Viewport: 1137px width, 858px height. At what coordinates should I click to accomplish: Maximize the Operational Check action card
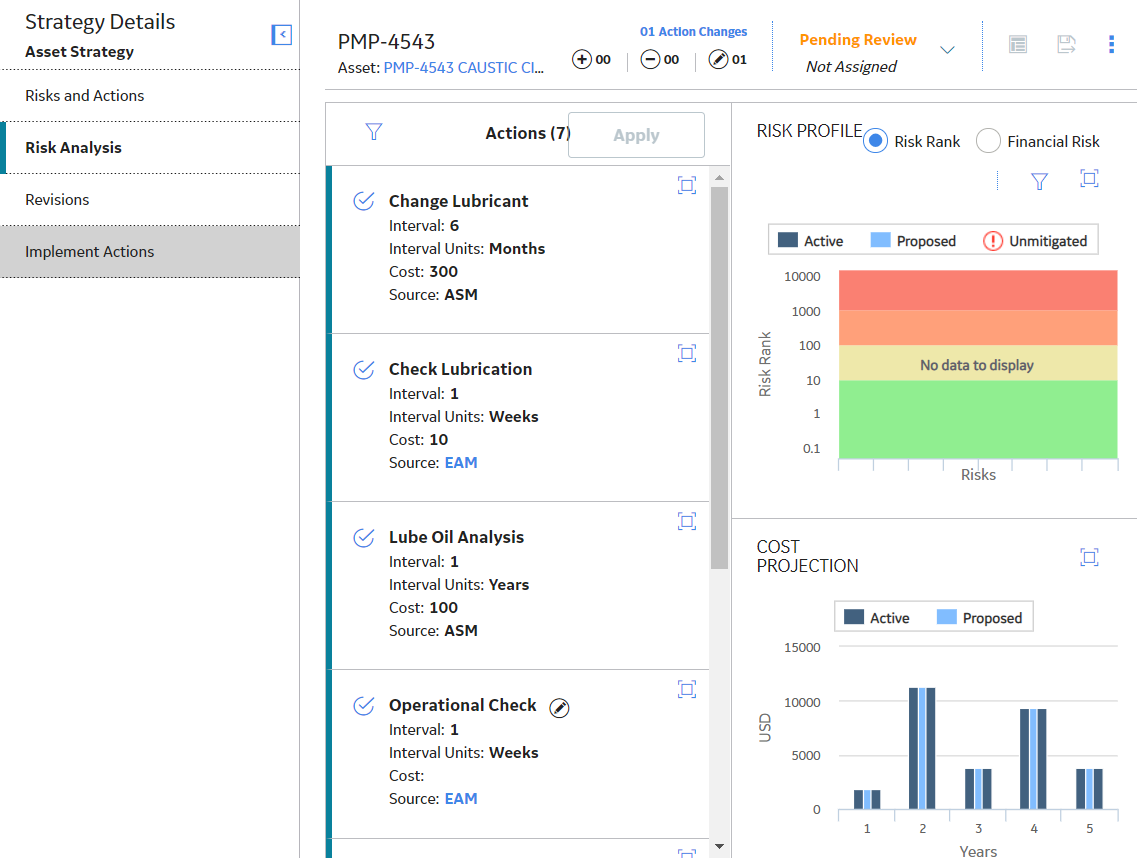click(687, 689)
